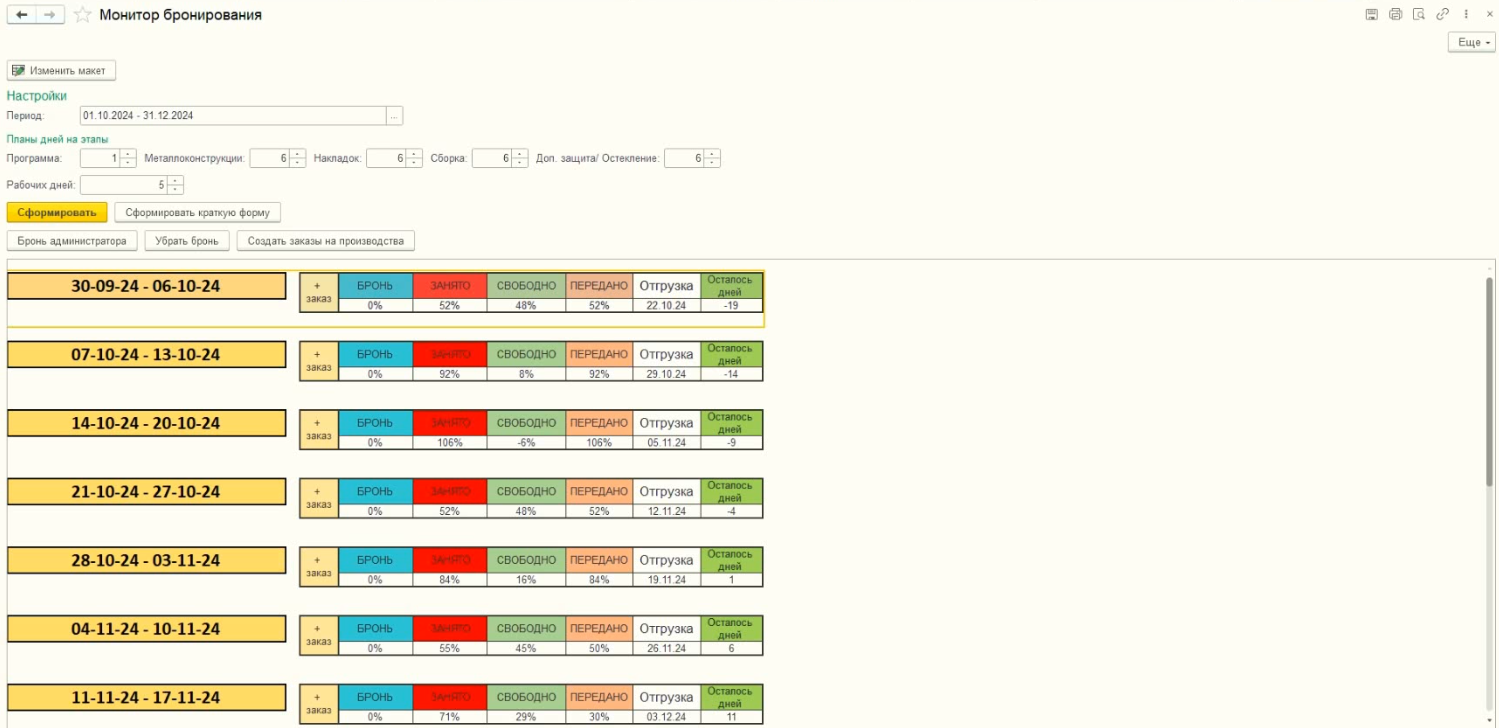The image size is (1499, 728).
Task: Click the printer icon
Action: pyautogui.click(x=1395, y=15)
